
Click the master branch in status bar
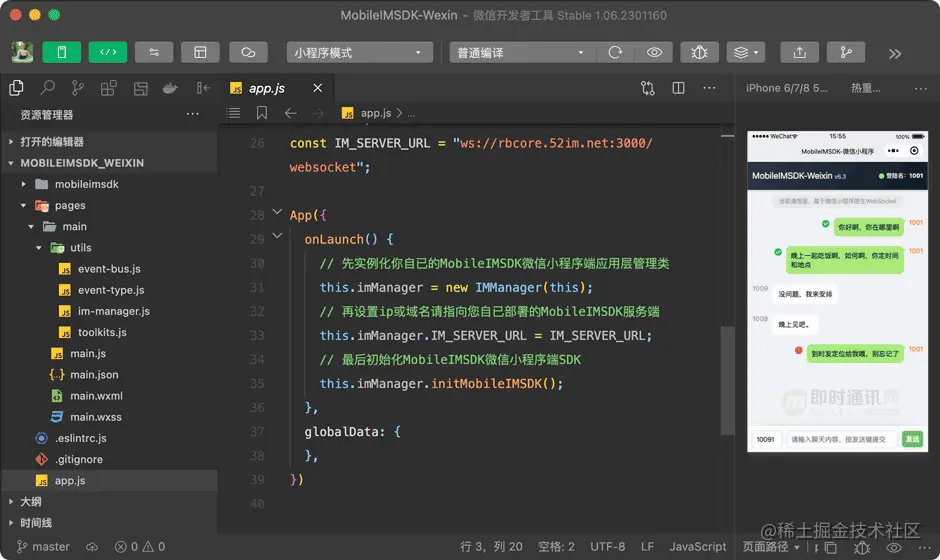pyautogui.click(x=43, y=547)
